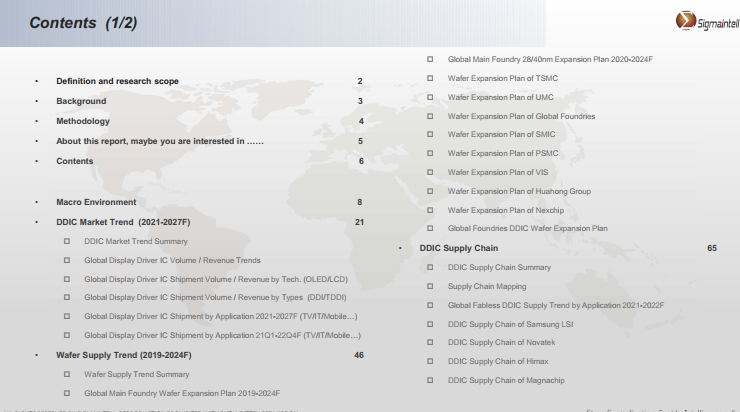Go to the Methodology section
The width and height of the screenshot is (740, 412).
click(x=83, y=121)
